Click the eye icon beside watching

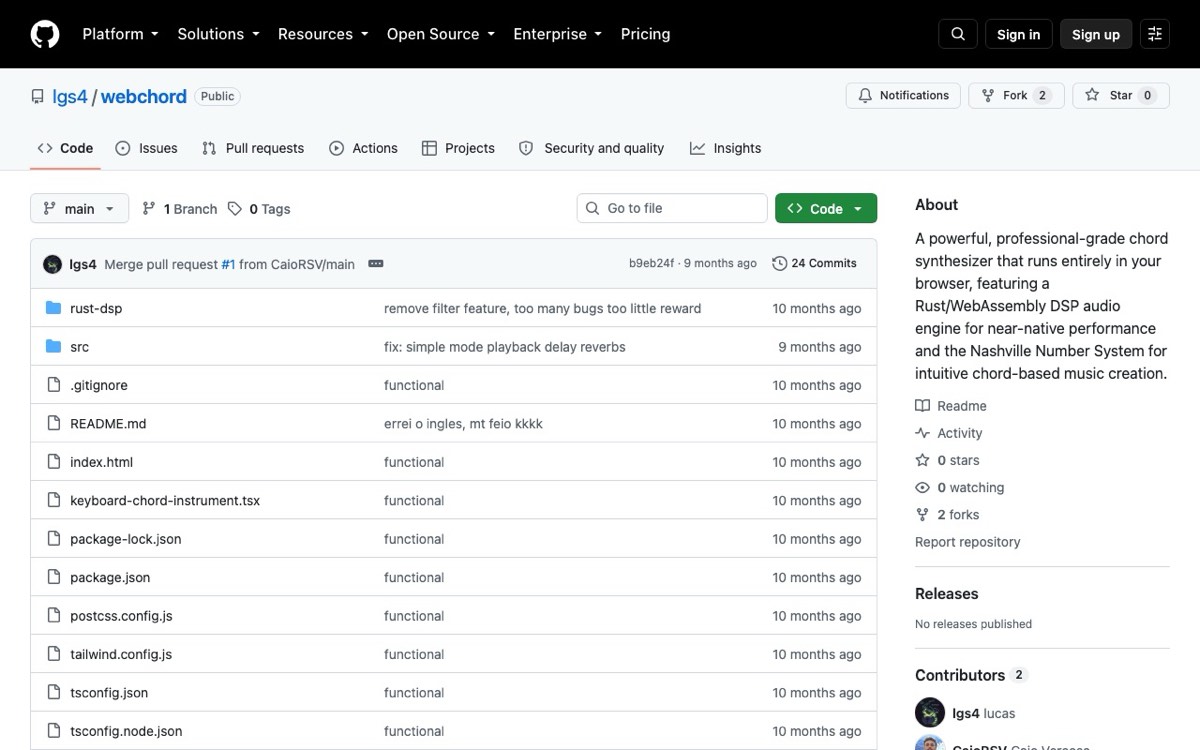click(x=922, y=488)
